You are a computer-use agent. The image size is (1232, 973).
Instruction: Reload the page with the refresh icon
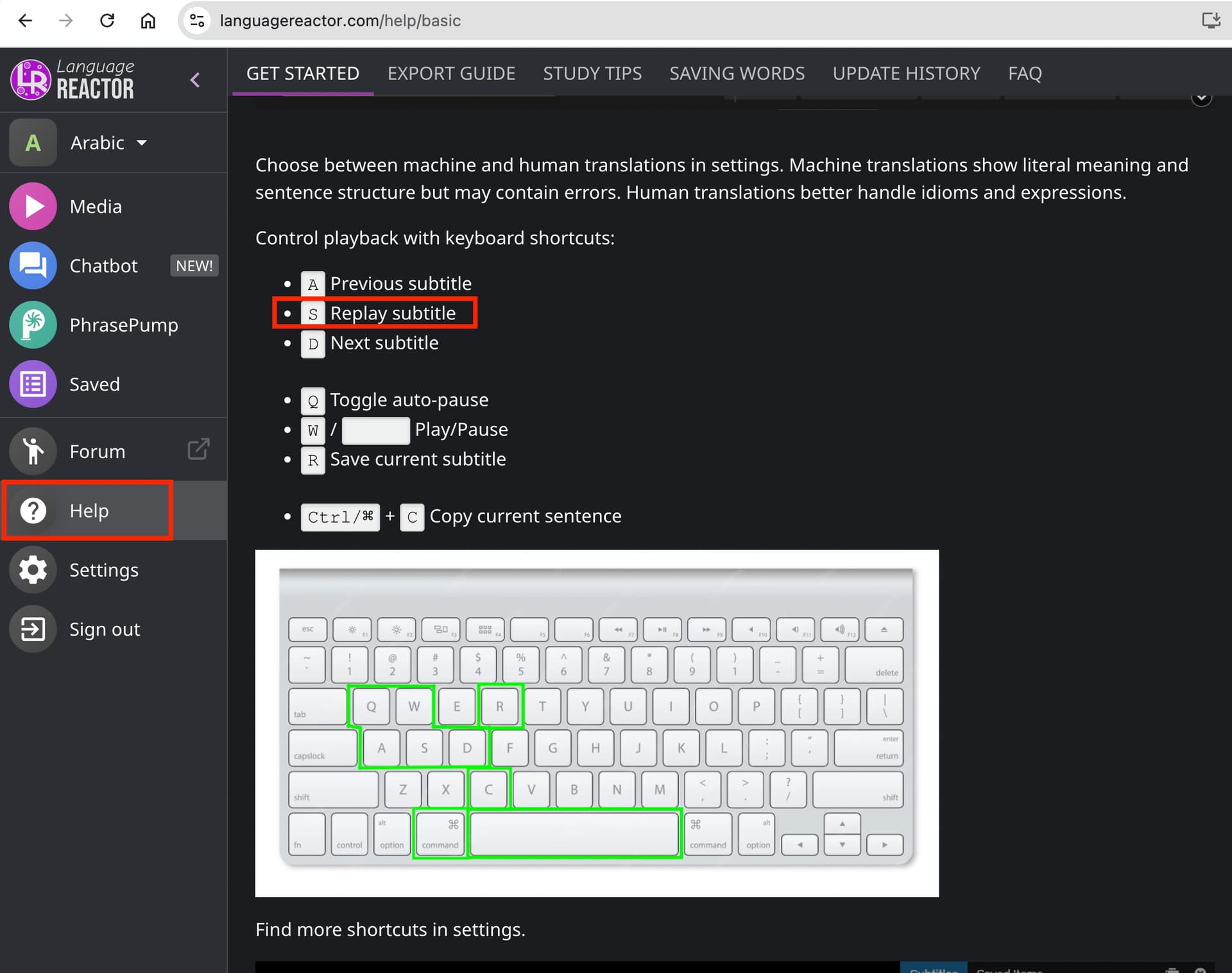(x=107, y=21)
